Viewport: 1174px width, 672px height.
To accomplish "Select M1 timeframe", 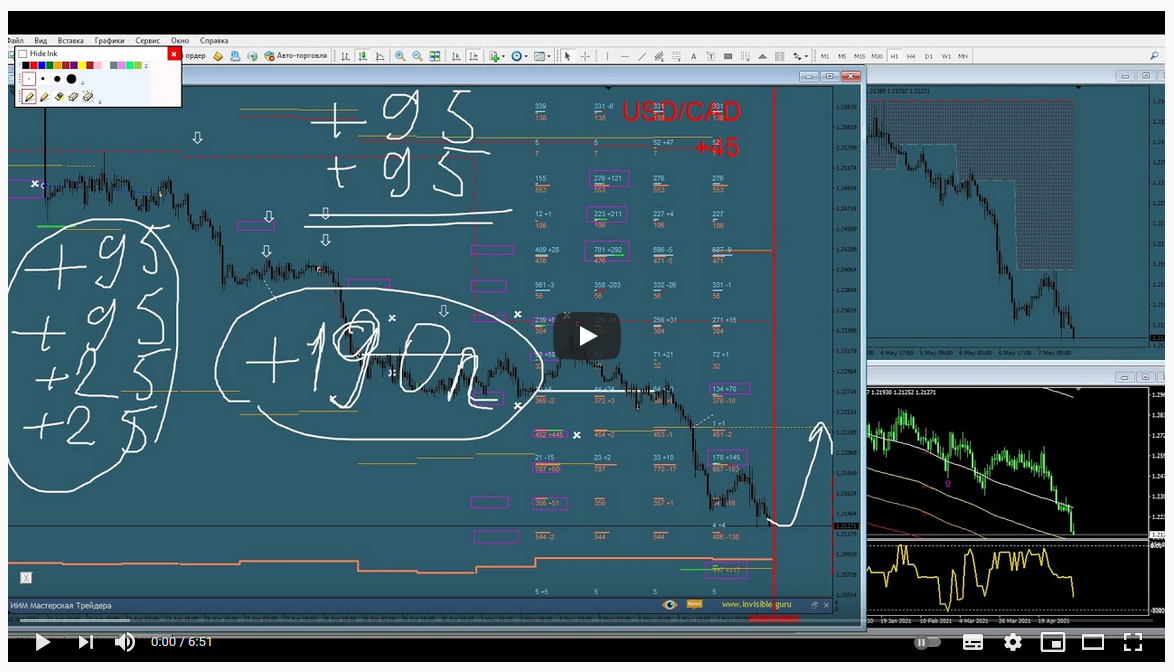I will (825, 56).
